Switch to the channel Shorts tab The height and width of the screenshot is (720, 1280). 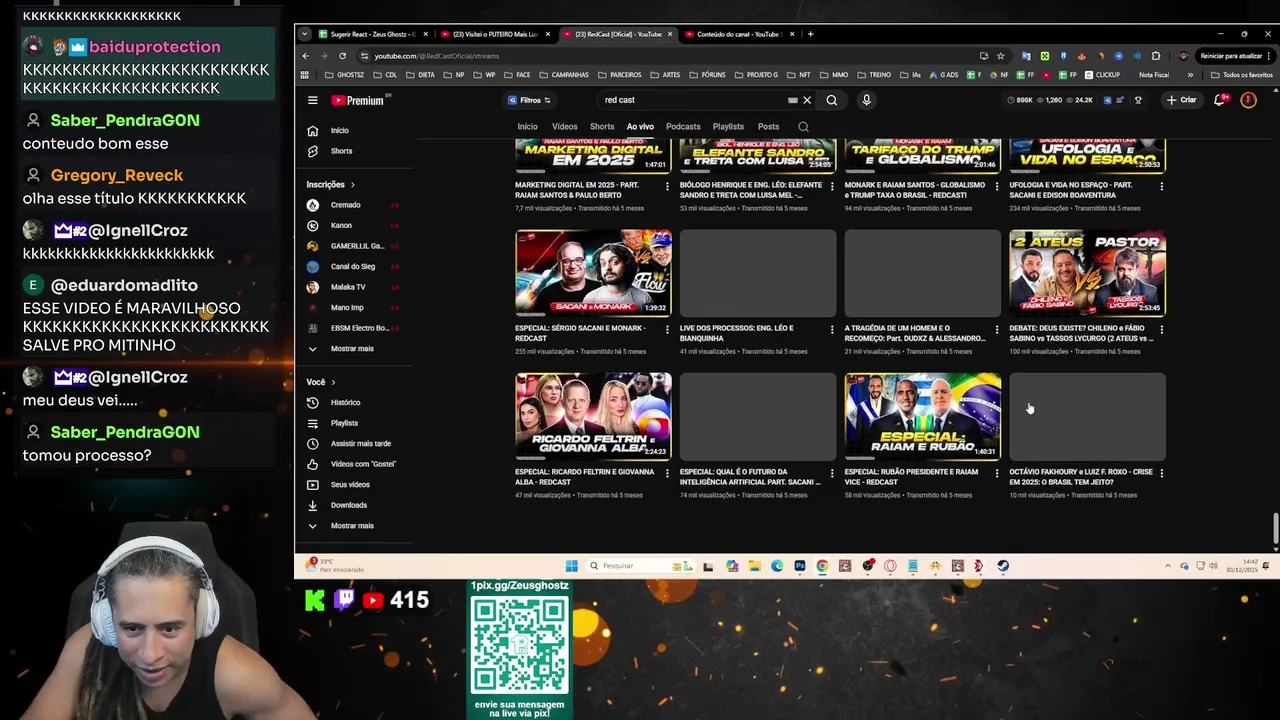[602, 127]
